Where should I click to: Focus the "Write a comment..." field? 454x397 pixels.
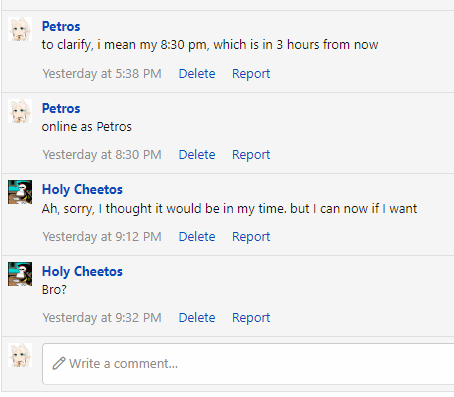point(248,364)
